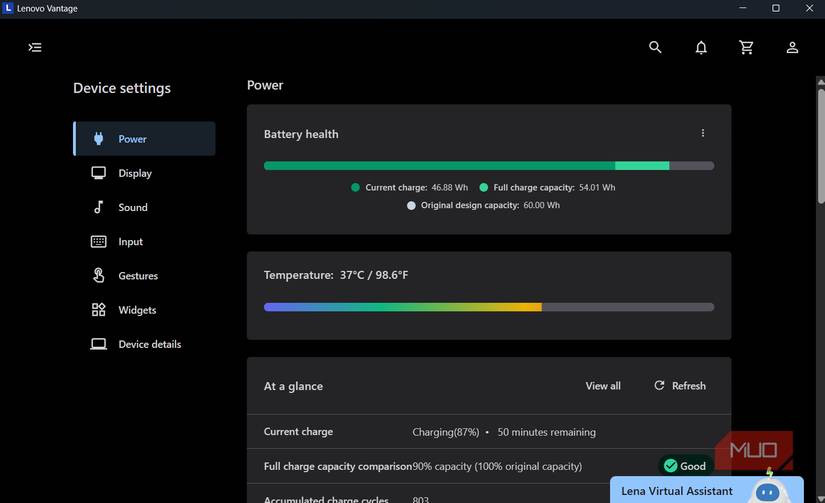Select Device details in sidebar menu
The width and height of the screenshot is (825, 503).
(x=149, y=344)
